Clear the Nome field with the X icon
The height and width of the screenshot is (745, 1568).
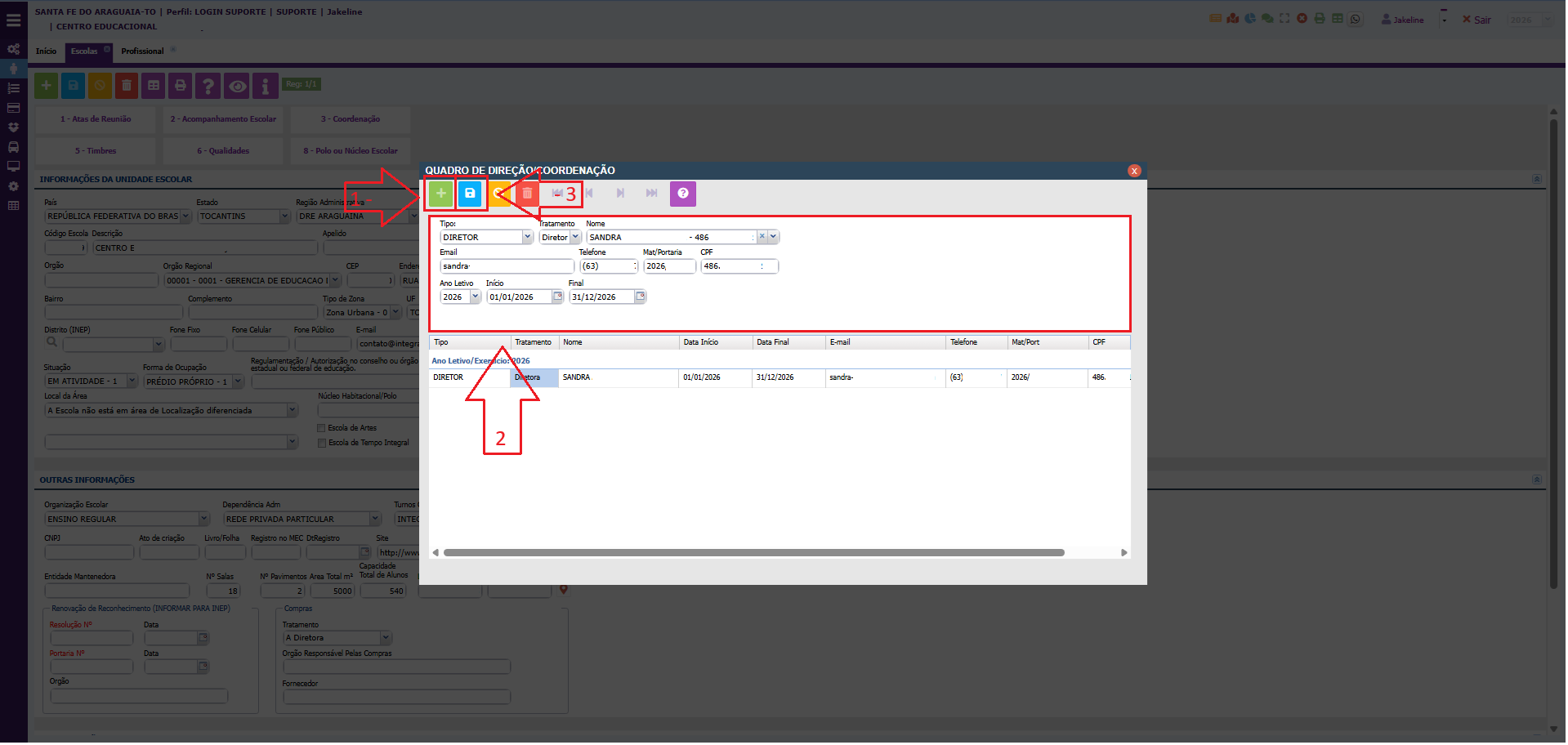tap(762, 237)
